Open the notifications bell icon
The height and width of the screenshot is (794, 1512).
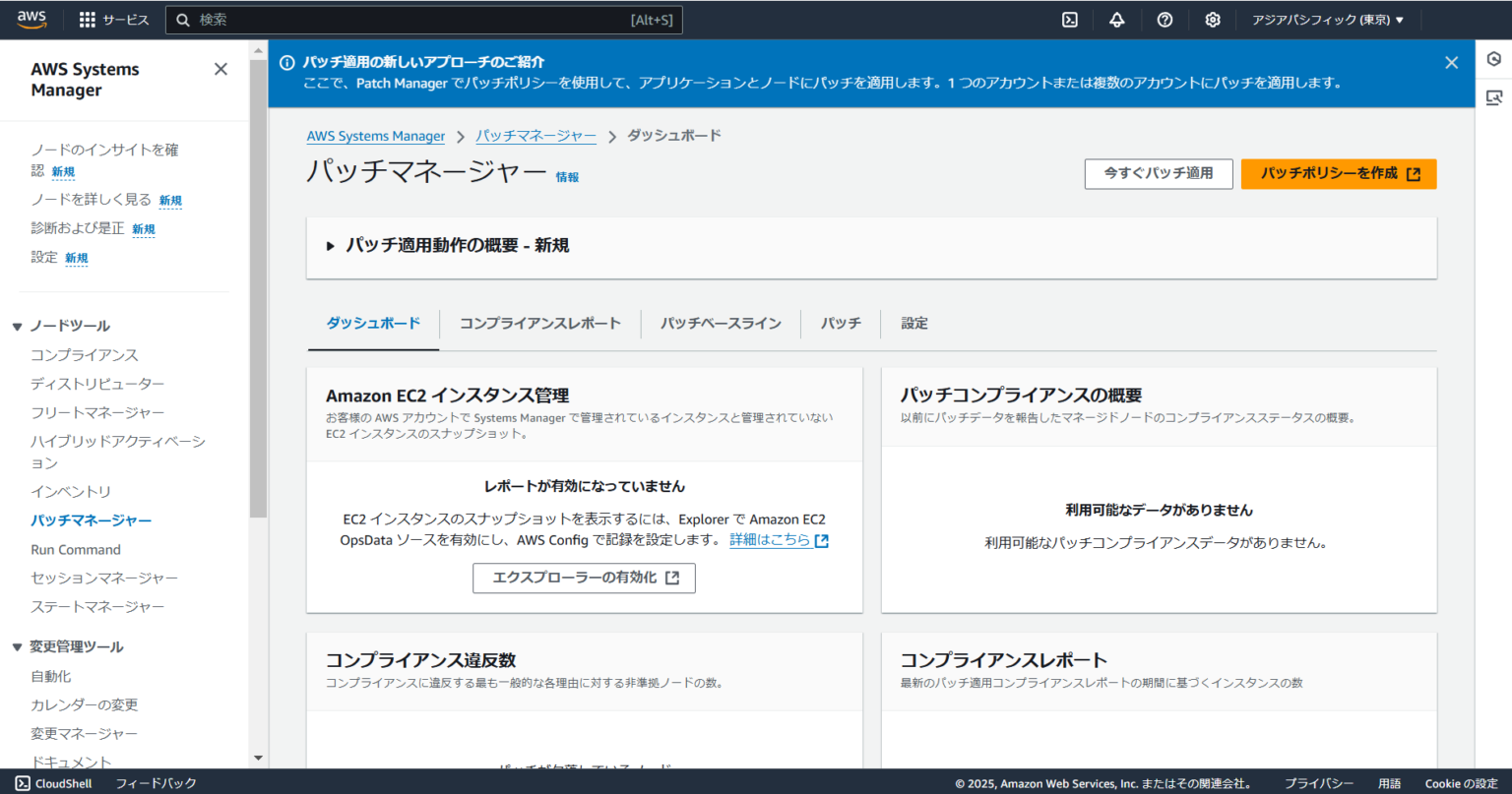coord(1117,20)
